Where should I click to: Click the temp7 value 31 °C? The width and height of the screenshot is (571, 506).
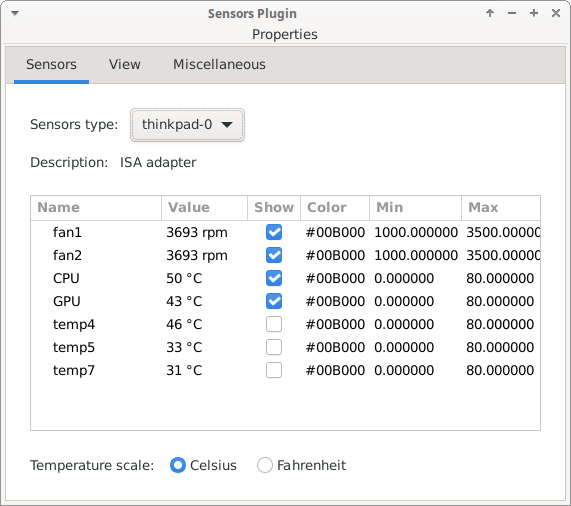coord(184,370)
